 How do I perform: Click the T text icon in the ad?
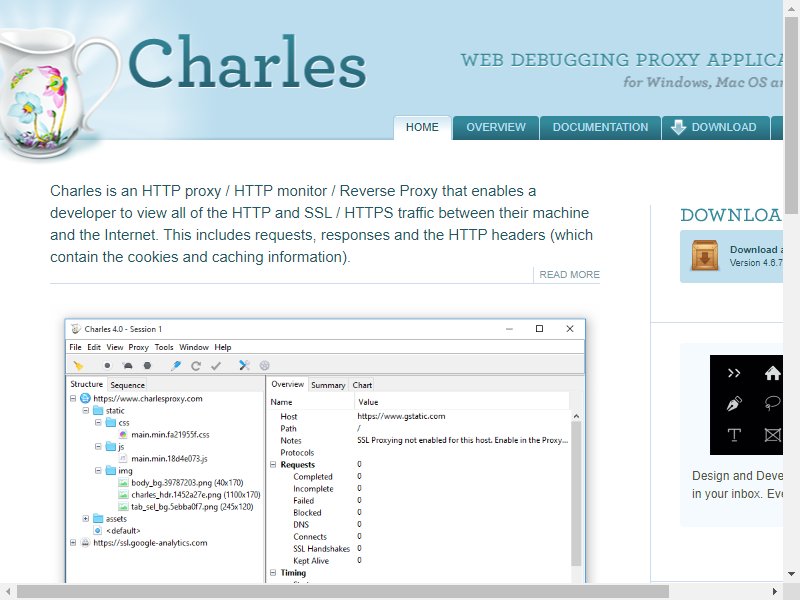pos(734,435)
